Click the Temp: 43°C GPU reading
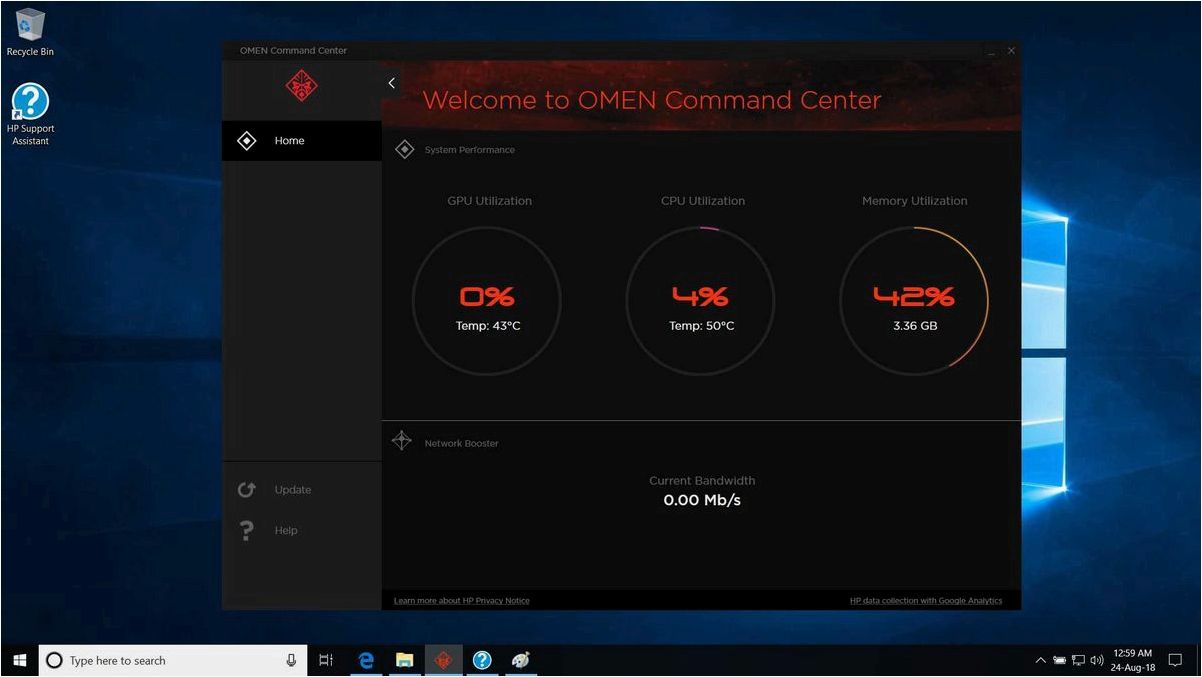Viewport: 1202px width, 677px height. (488, 326)
